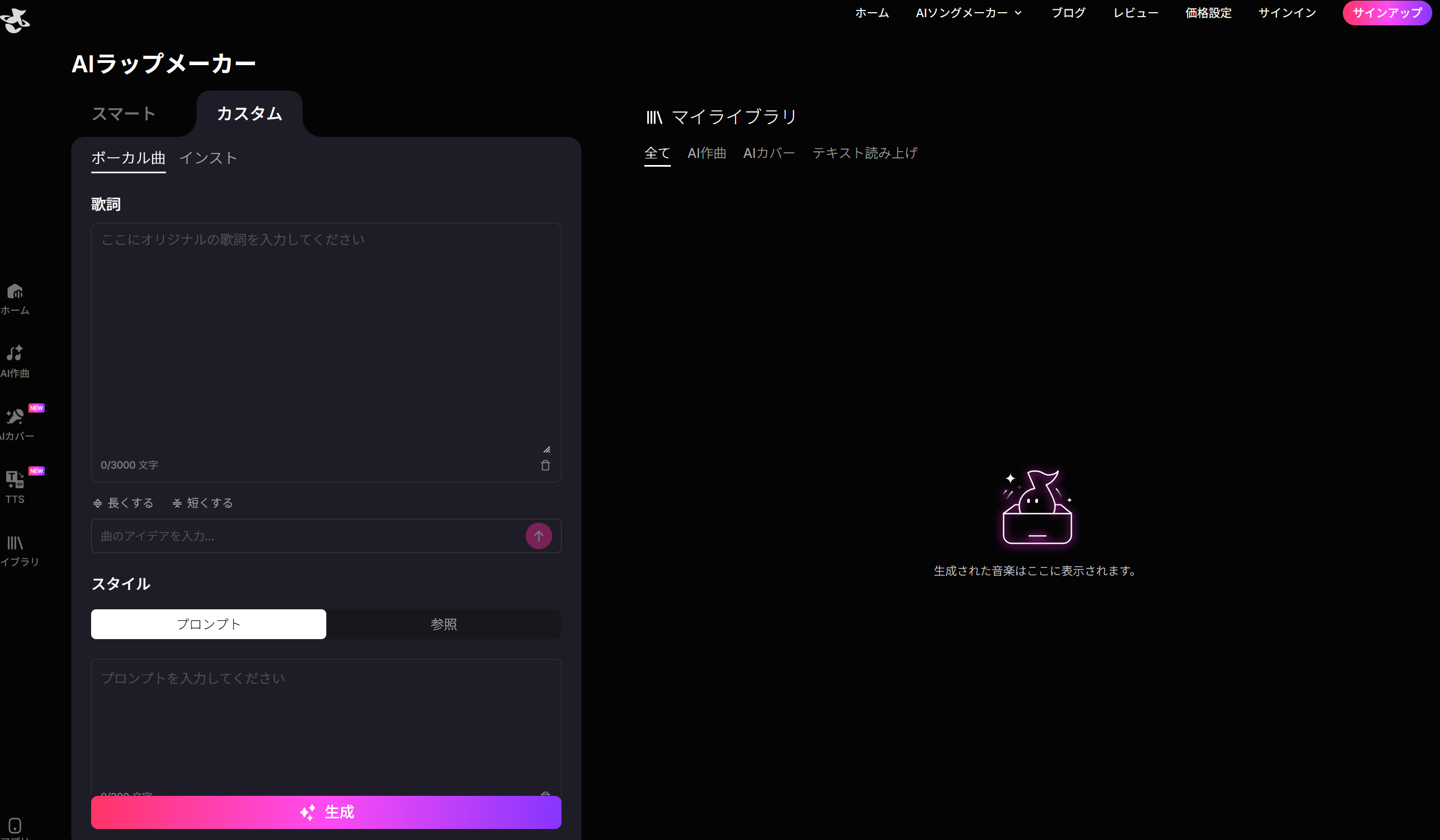This screenshot has width=1440, height=840.
Task: Submit song idea with the arrow button
Action: (x=538, y=536)
